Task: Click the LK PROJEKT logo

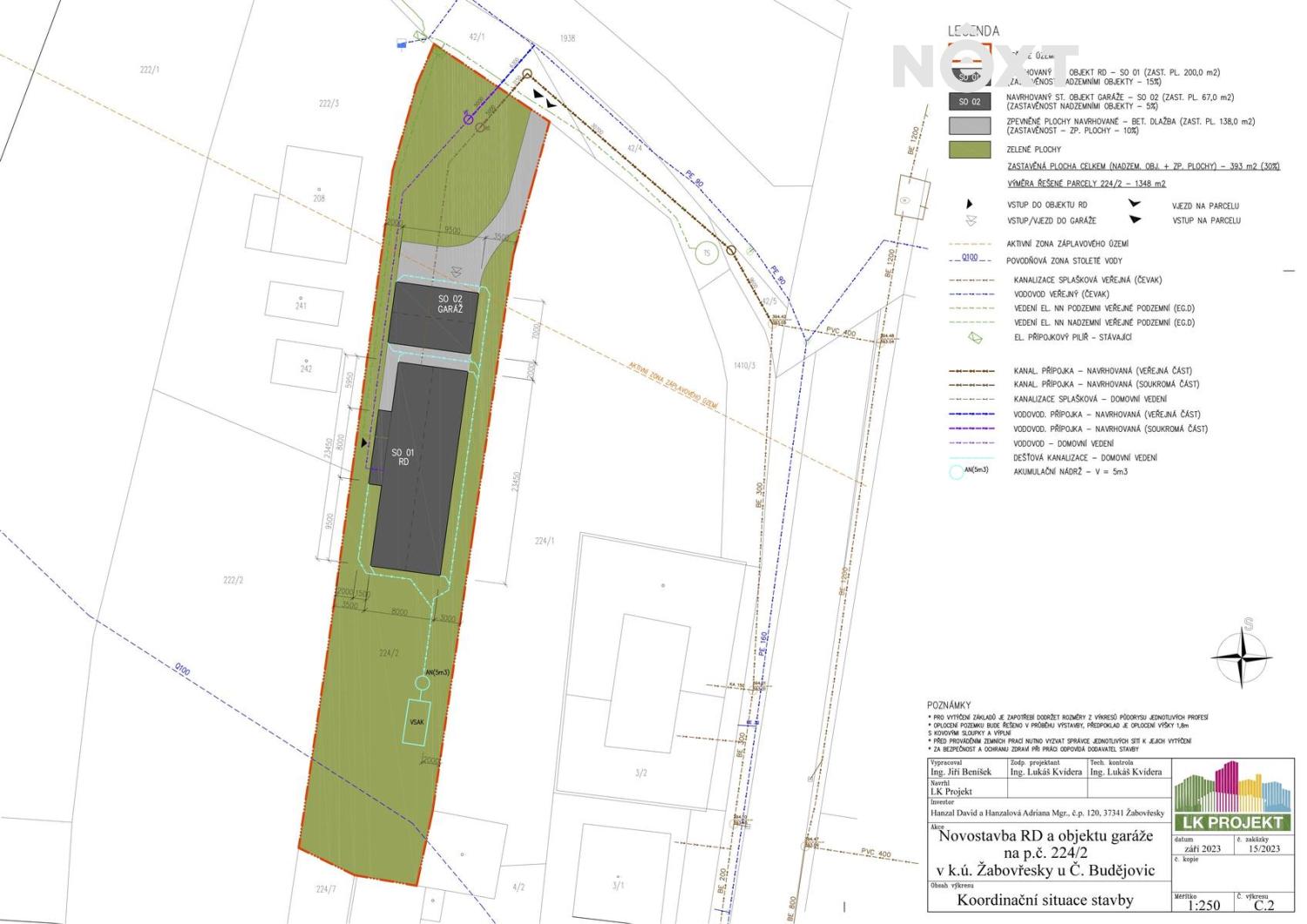Action: coord(1232,797)
